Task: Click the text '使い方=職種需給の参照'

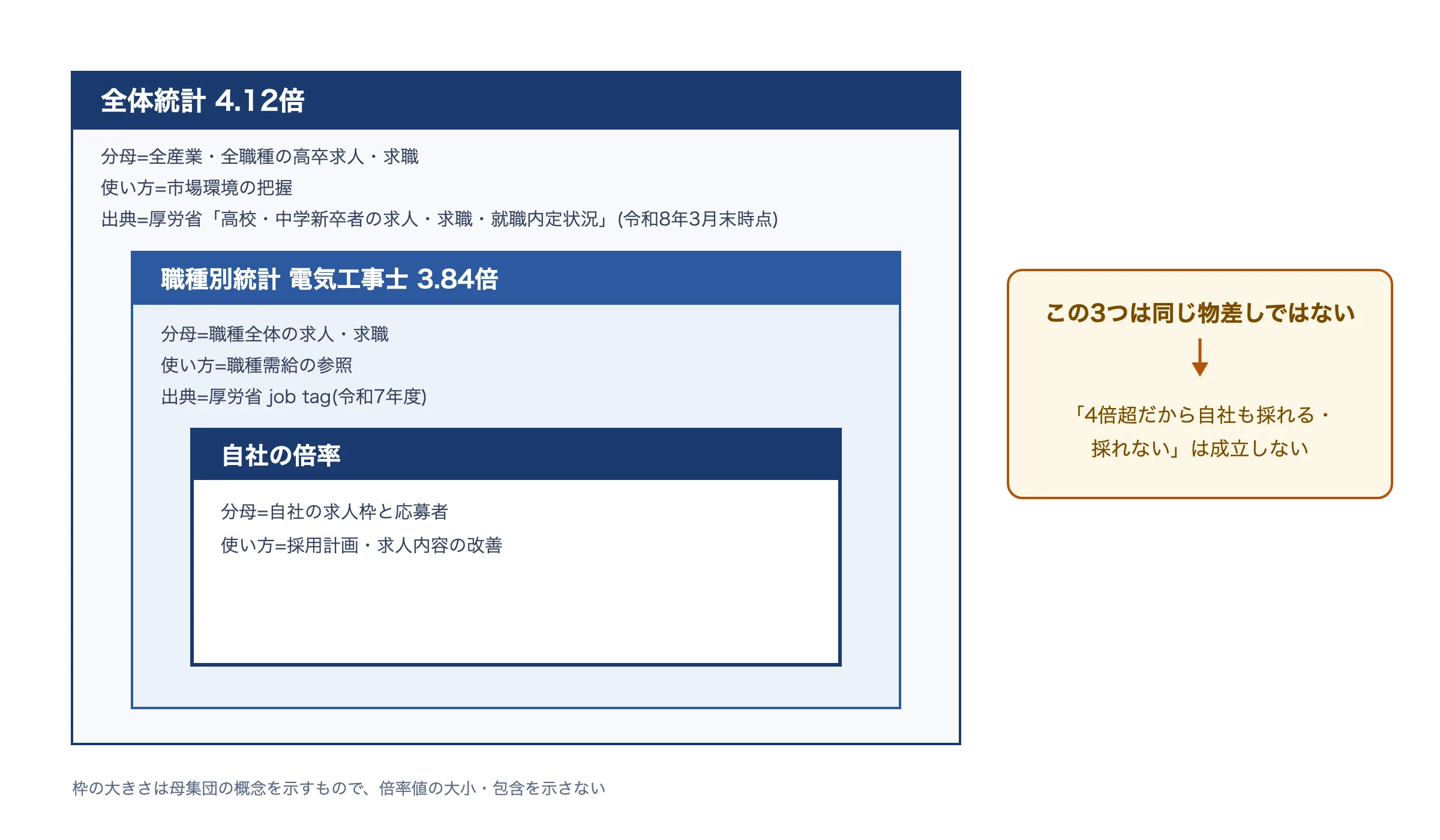Action: coord(257,365)
